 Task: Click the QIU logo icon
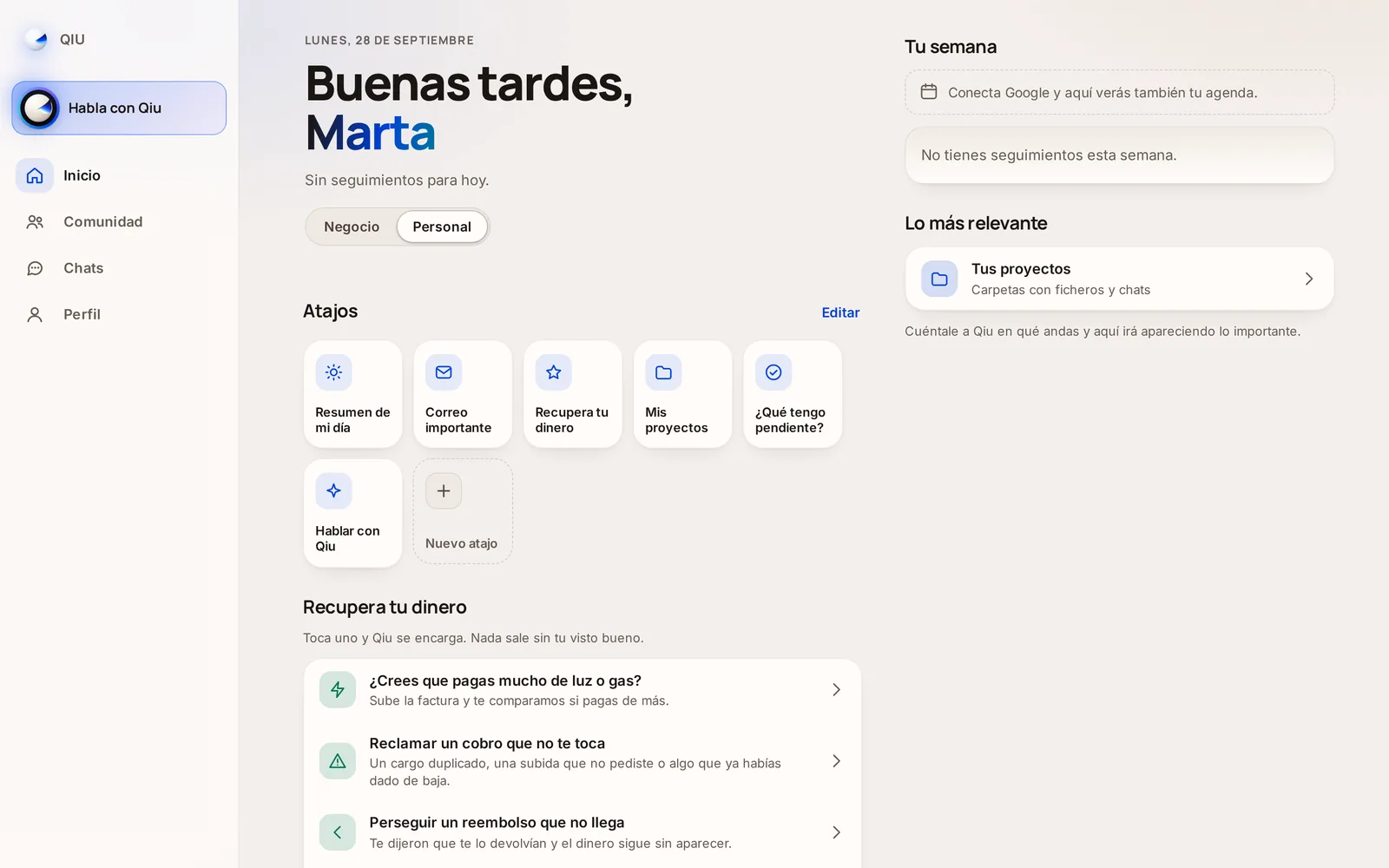tap(36, 39)
